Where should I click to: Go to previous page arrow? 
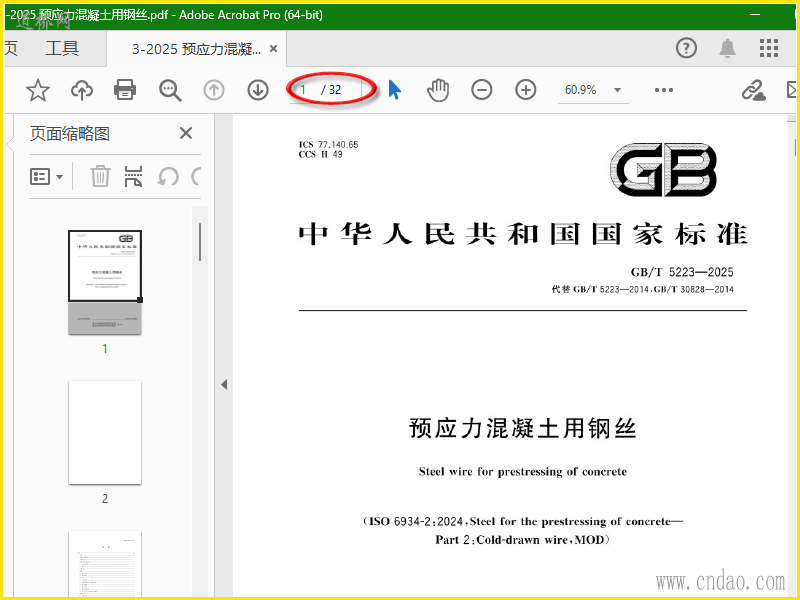click(x=214, y=90)
